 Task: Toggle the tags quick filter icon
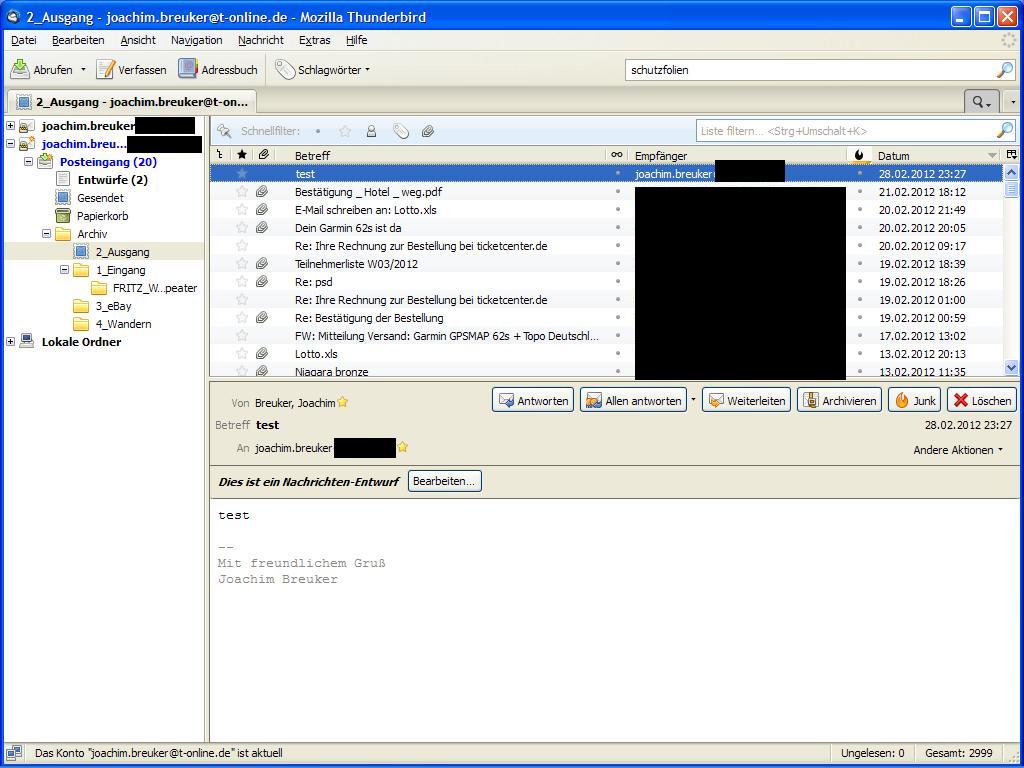click(x=400, y=131)
